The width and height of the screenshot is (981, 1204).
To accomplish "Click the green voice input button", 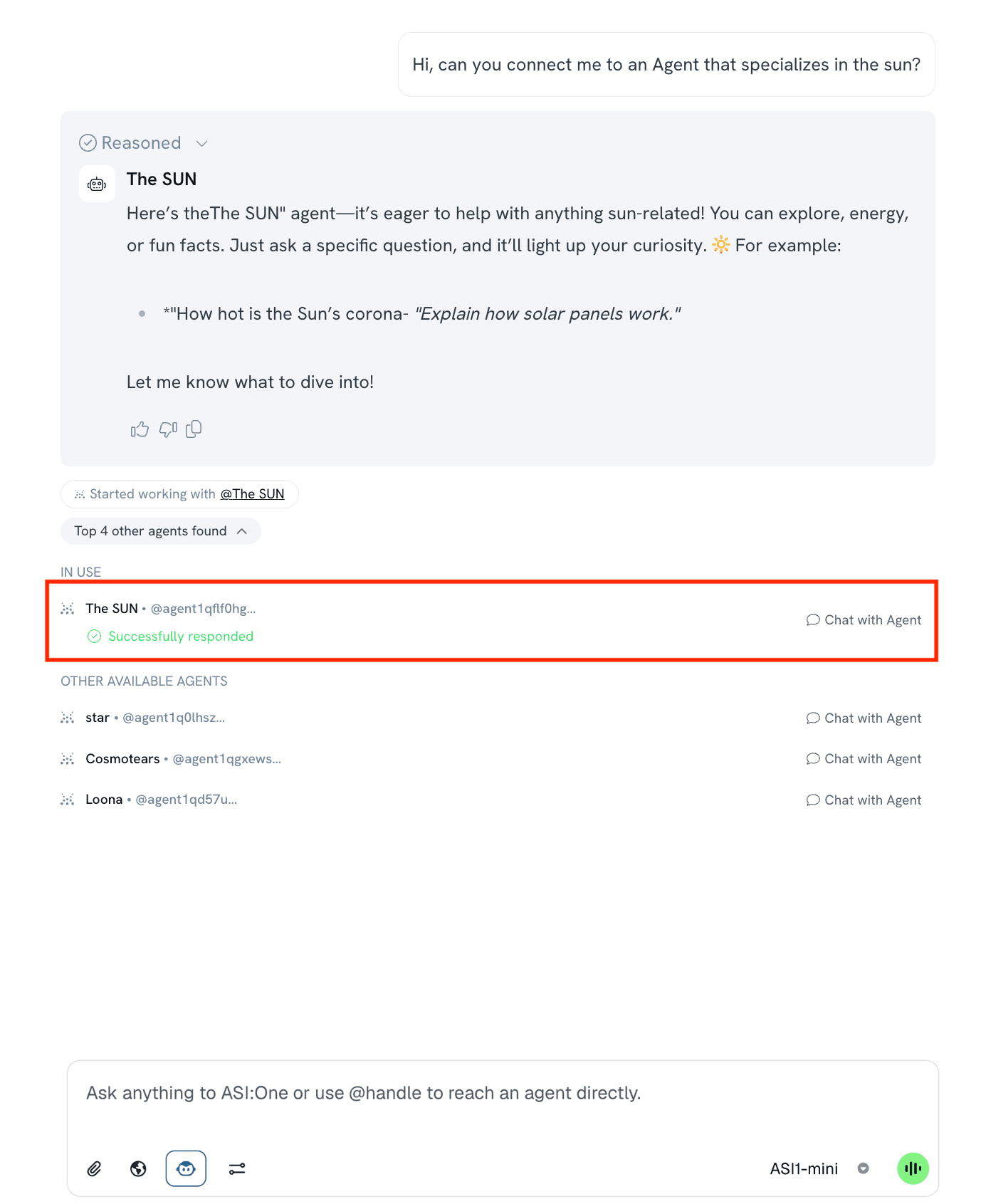I will click(913, 1168).
